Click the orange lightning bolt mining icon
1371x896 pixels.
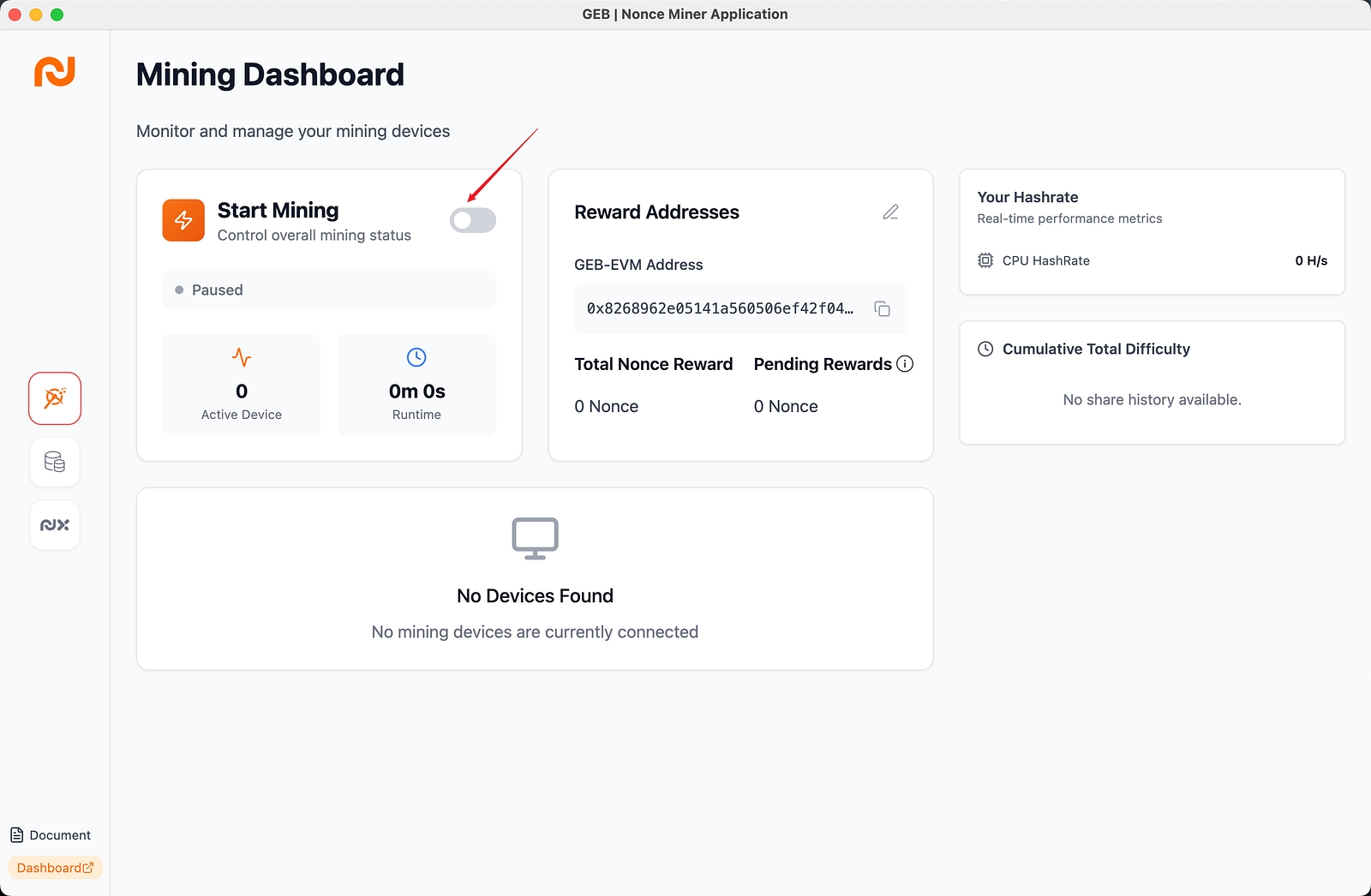[183, 220]
